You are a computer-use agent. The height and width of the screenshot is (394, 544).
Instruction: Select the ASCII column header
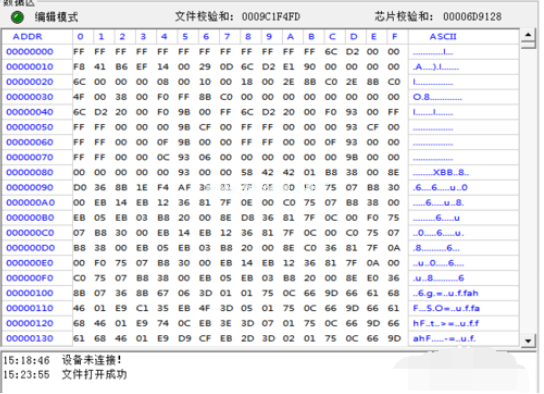coord(443,36)
